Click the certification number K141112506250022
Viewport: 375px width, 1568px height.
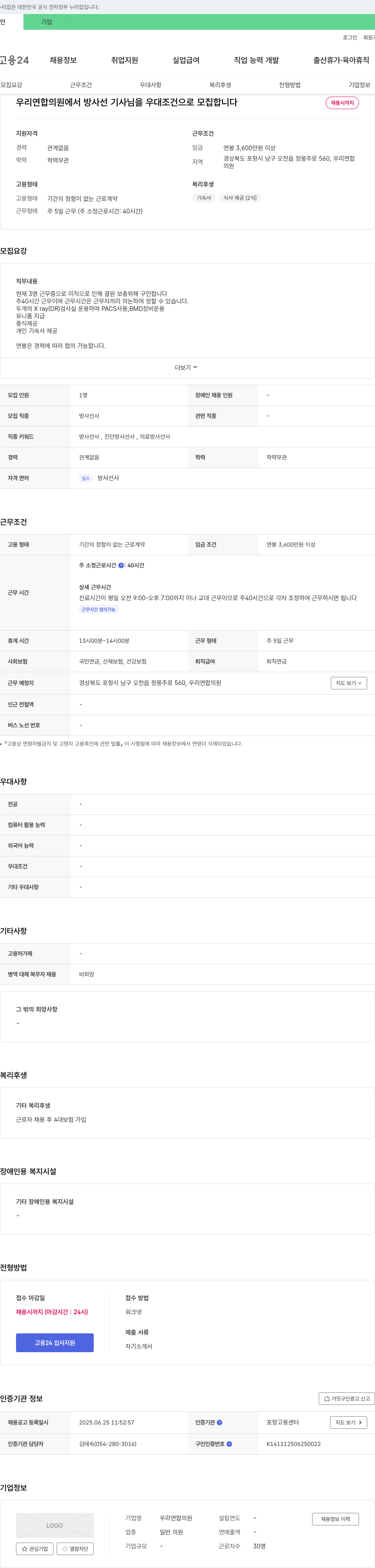tap(294, 1444)
